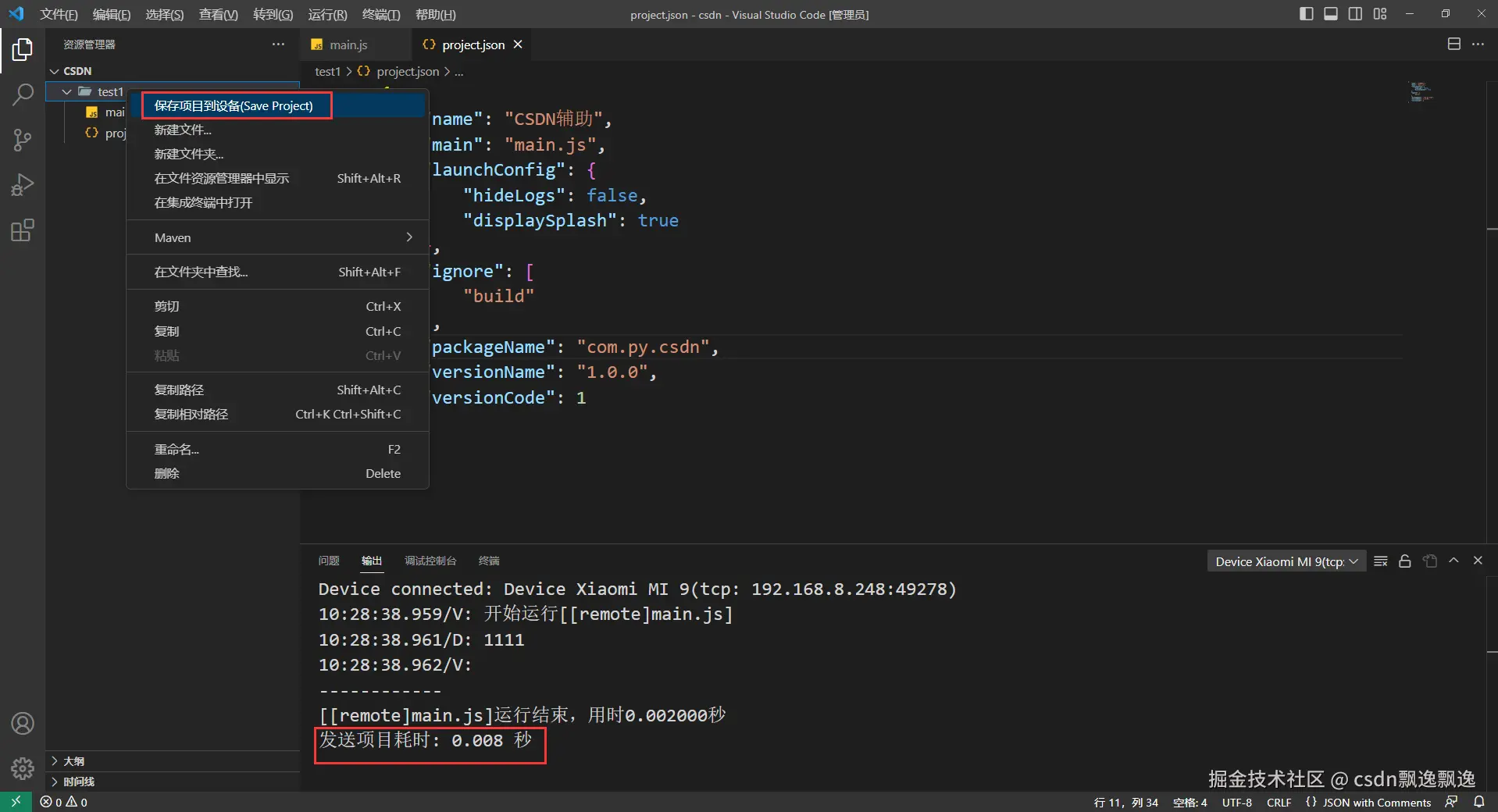Open the Go (转到) menu
The image size is (1498, 812).
(273, 15)
